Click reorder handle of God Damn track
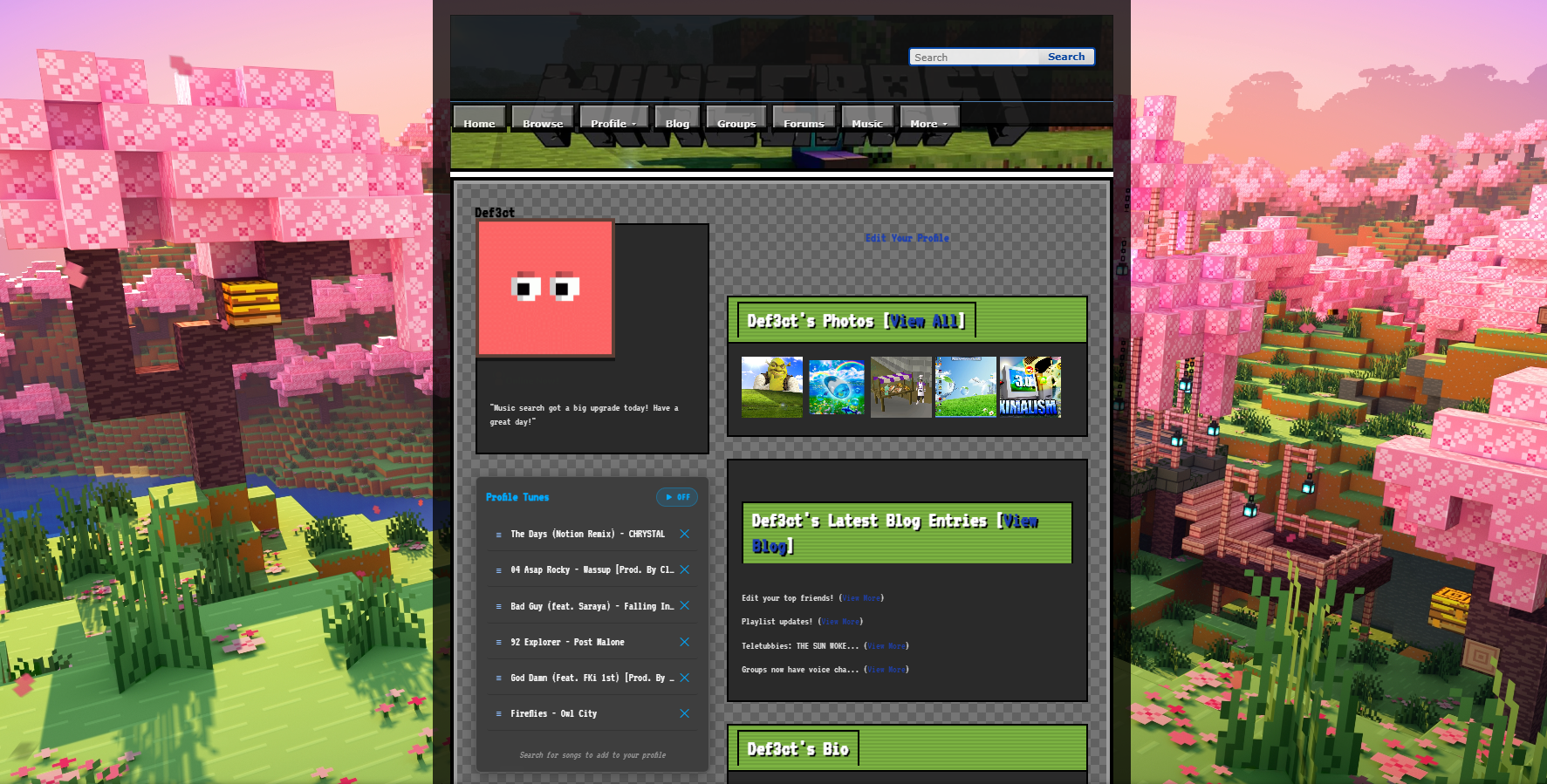The height and width of the screenshot is (784, 1547). [498, 678]
